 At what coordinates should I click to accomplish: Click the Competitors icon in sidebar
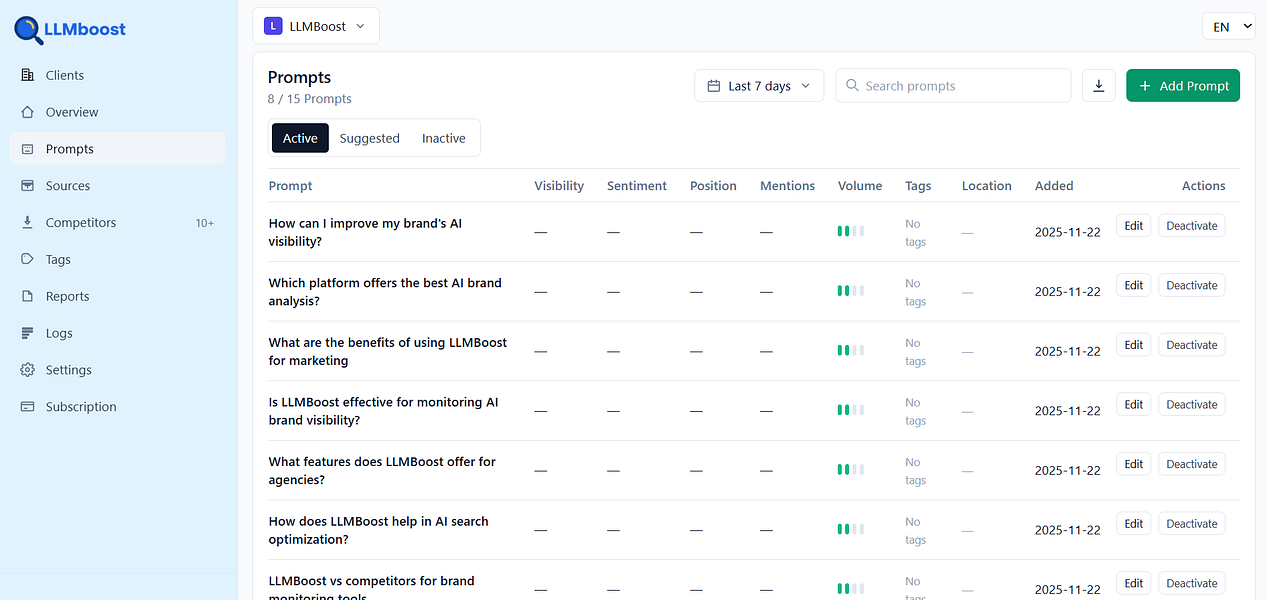tap(27, 223)
